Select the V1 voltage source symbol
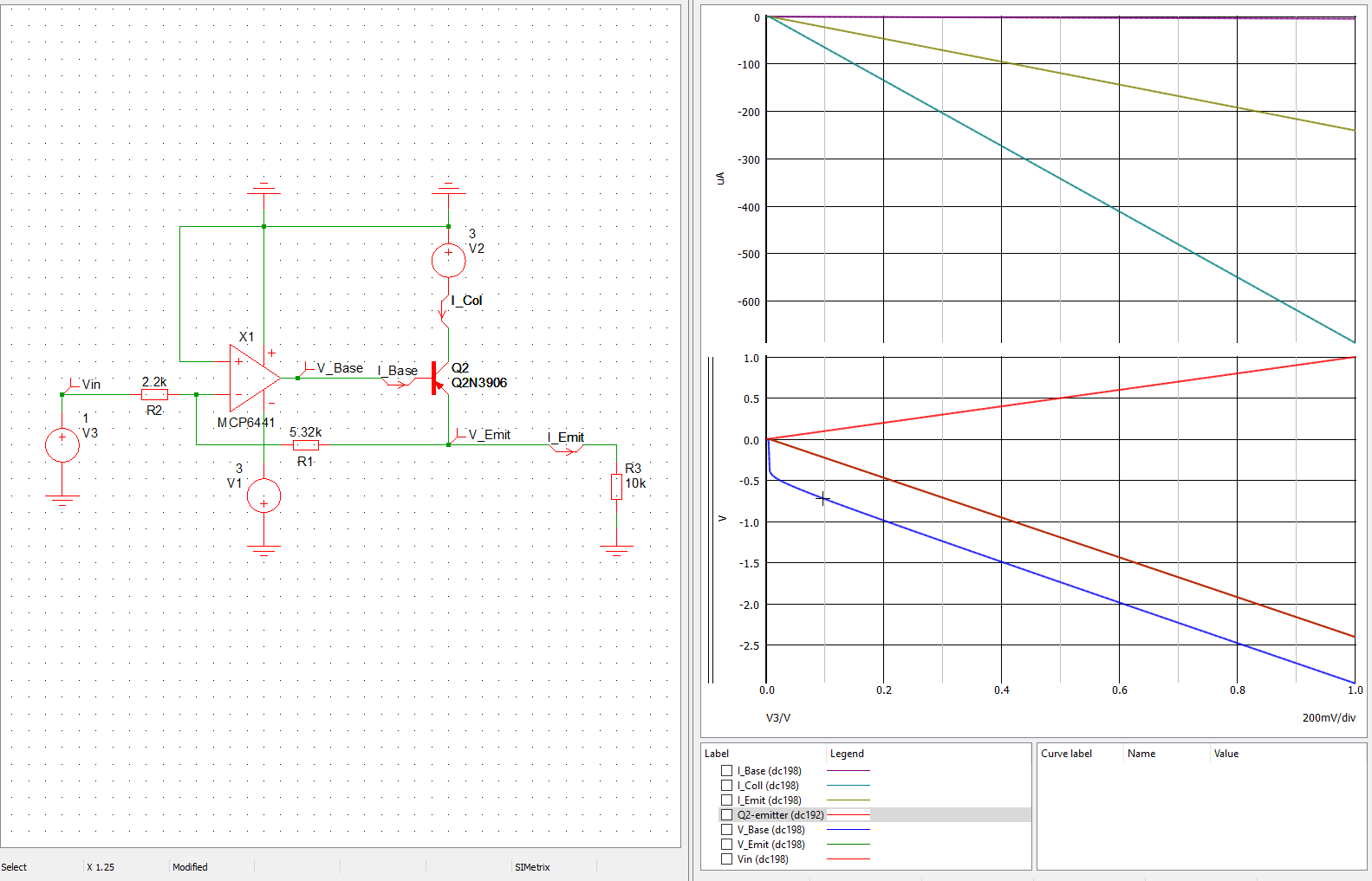The height and width of the screenshot is (881, 1372). pos(263,496)
